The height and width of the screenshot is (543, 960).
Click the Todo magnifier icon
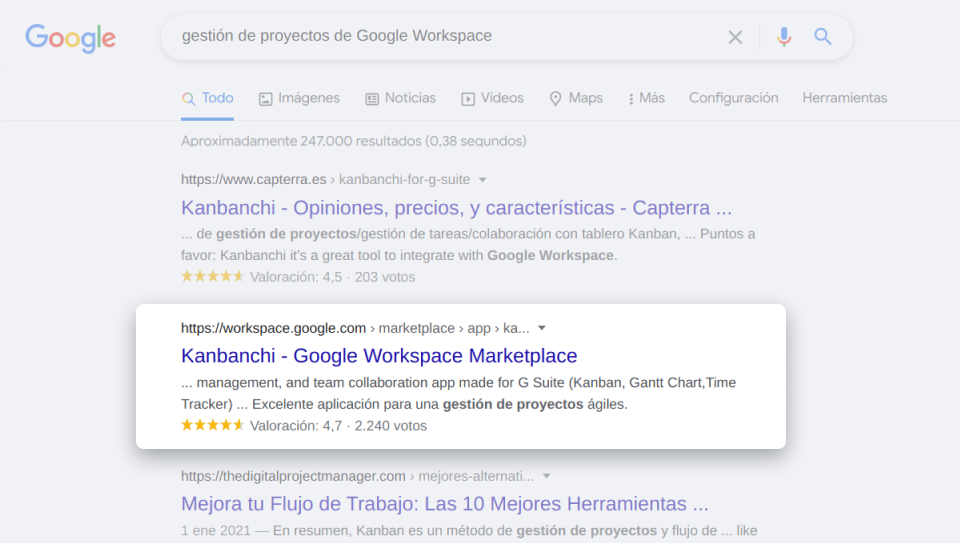tap(188, 99)
